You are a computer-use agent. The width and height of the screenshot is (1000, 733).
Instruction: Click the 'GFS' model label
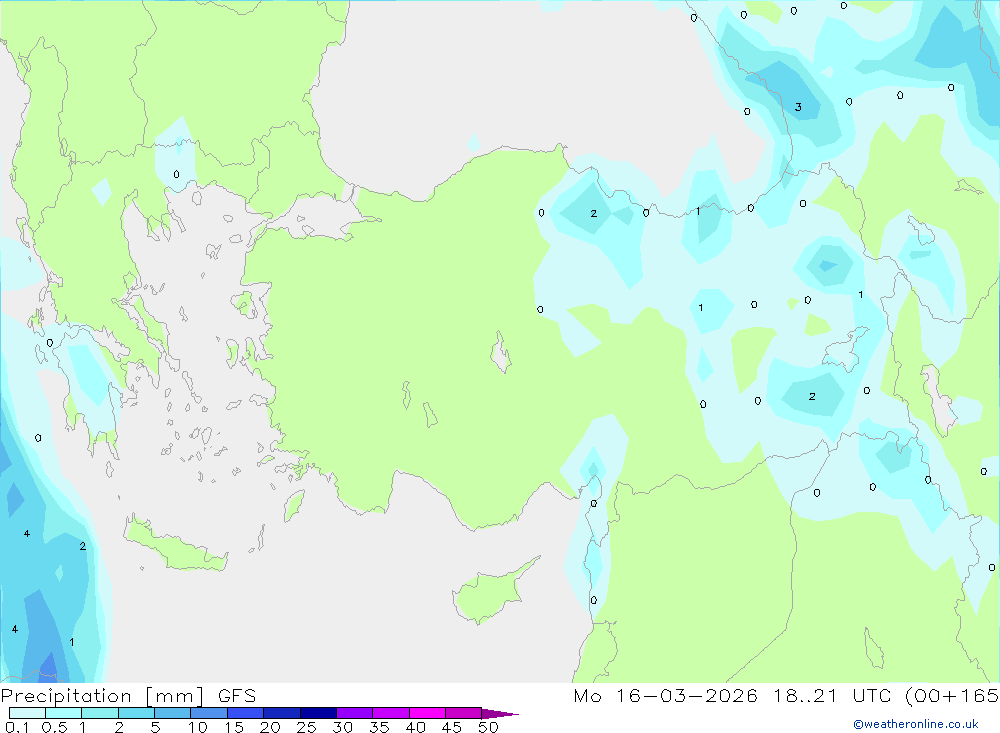tap(237, 695)
